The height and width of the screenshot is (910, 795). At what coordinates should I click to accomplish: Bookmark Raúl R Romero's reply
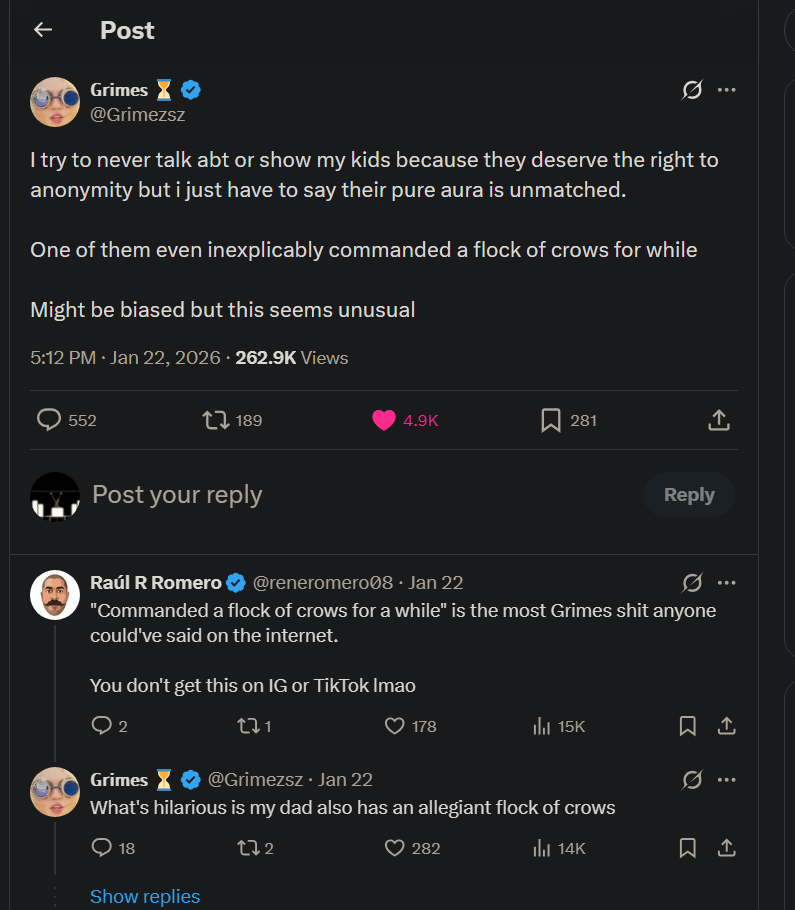[x=688, y=726]
